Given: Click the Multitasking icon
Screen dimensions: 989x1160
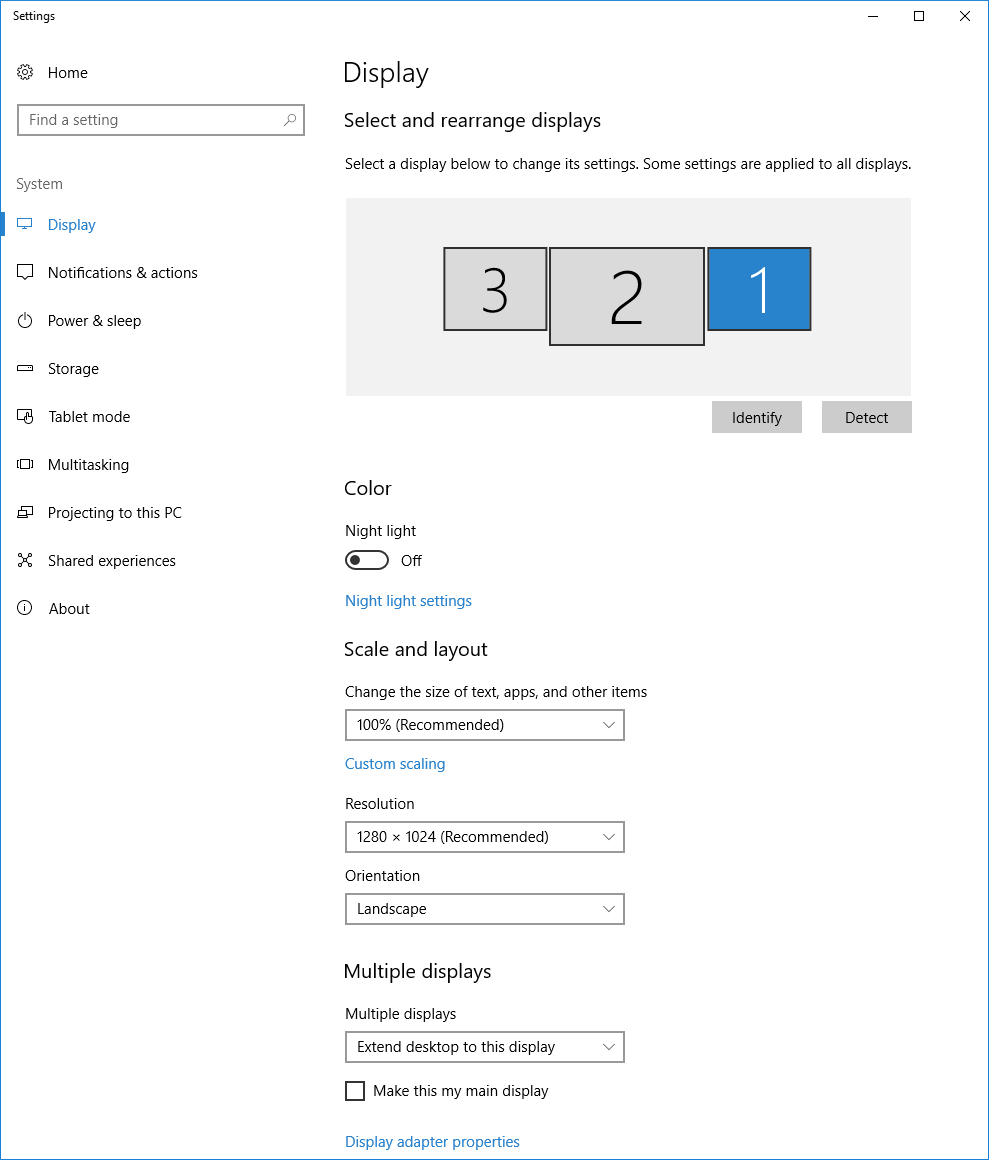Looking at the screenshot, I should point(25,465).
